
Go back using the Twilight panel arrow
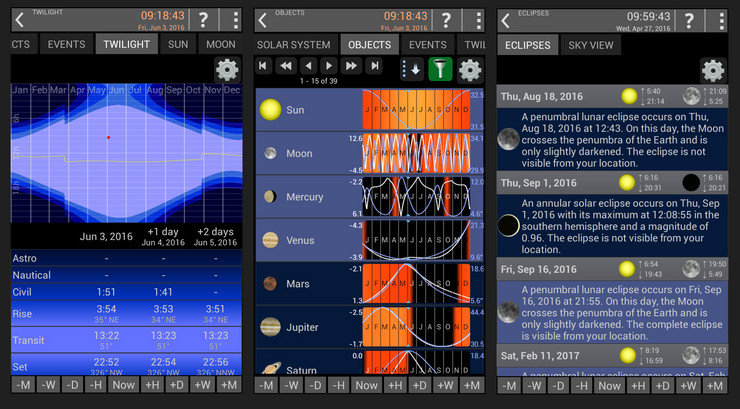point(19,20)
